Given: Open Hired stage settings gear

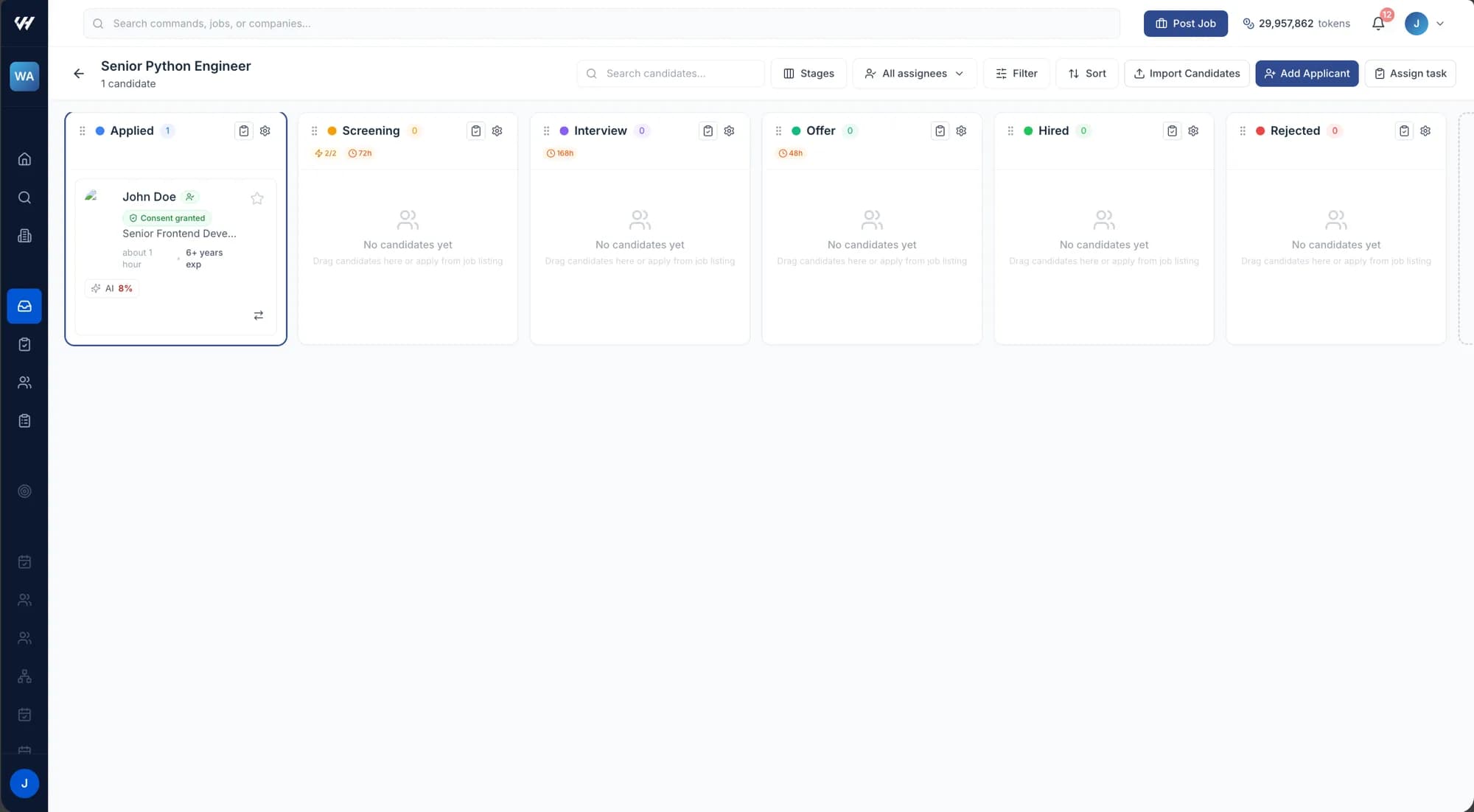Looking at the screenshot, I should click(1194, 130).
